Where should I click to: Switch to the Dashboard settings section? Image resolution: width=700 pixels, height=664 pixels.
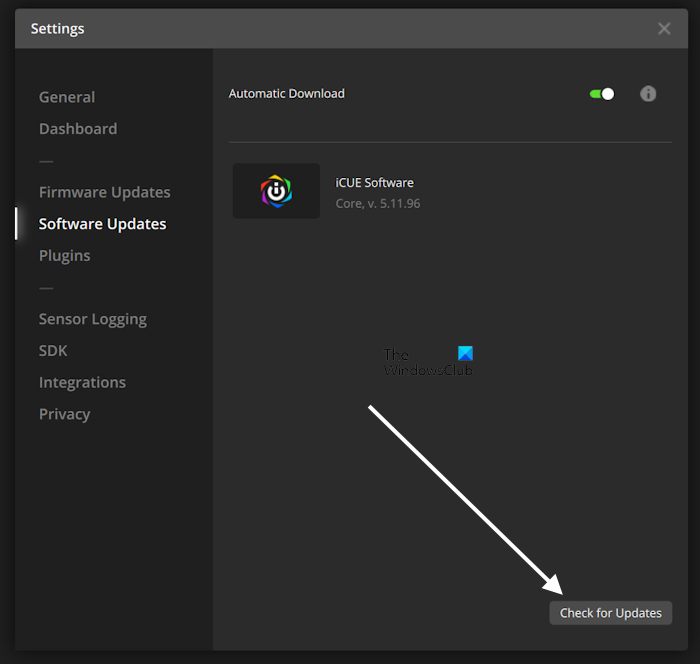click(x=78, y=129)
